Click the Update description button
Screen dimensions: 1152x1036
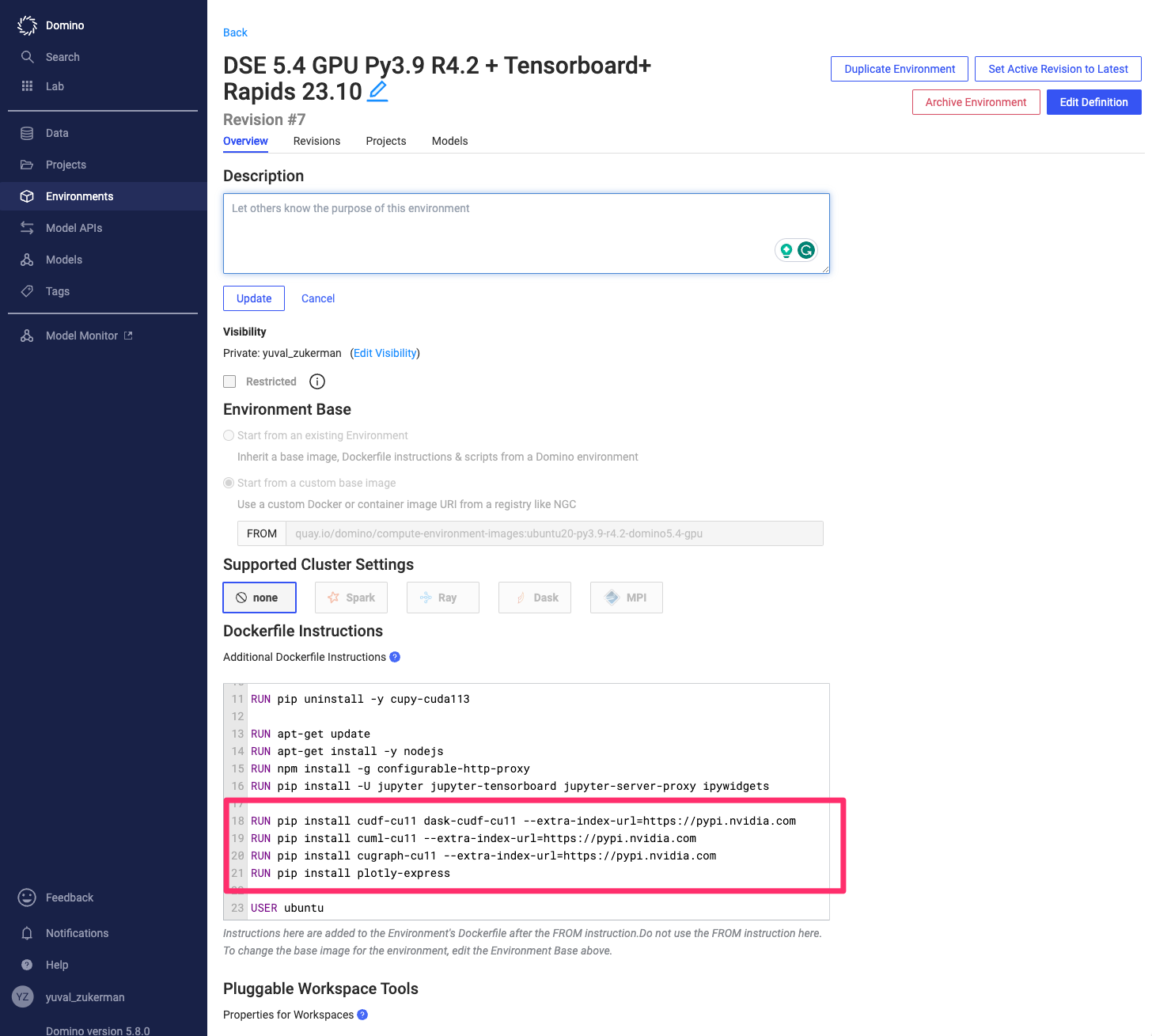point(254,298)
